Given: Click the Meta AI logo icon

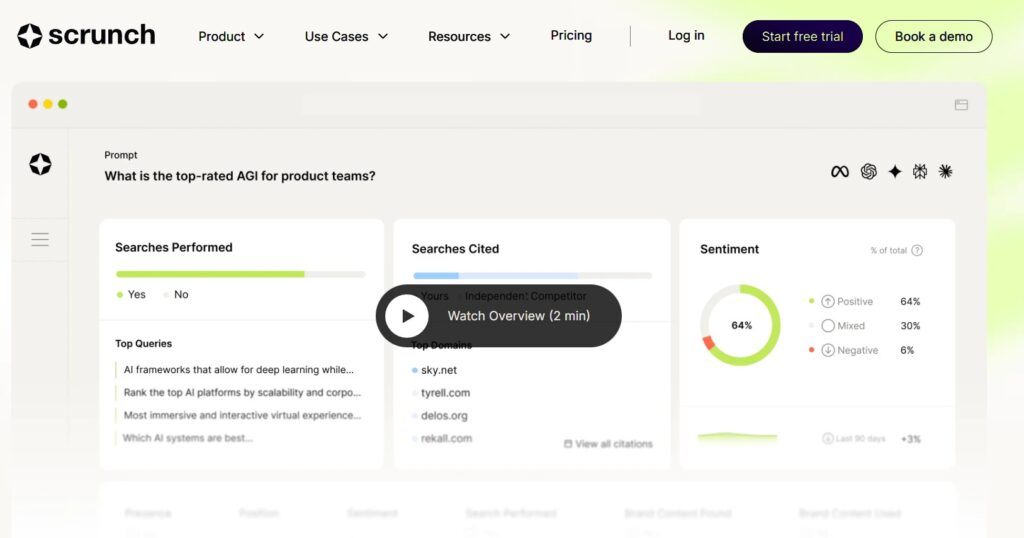Looking at the screenshot, I should (x=840, y=172).
